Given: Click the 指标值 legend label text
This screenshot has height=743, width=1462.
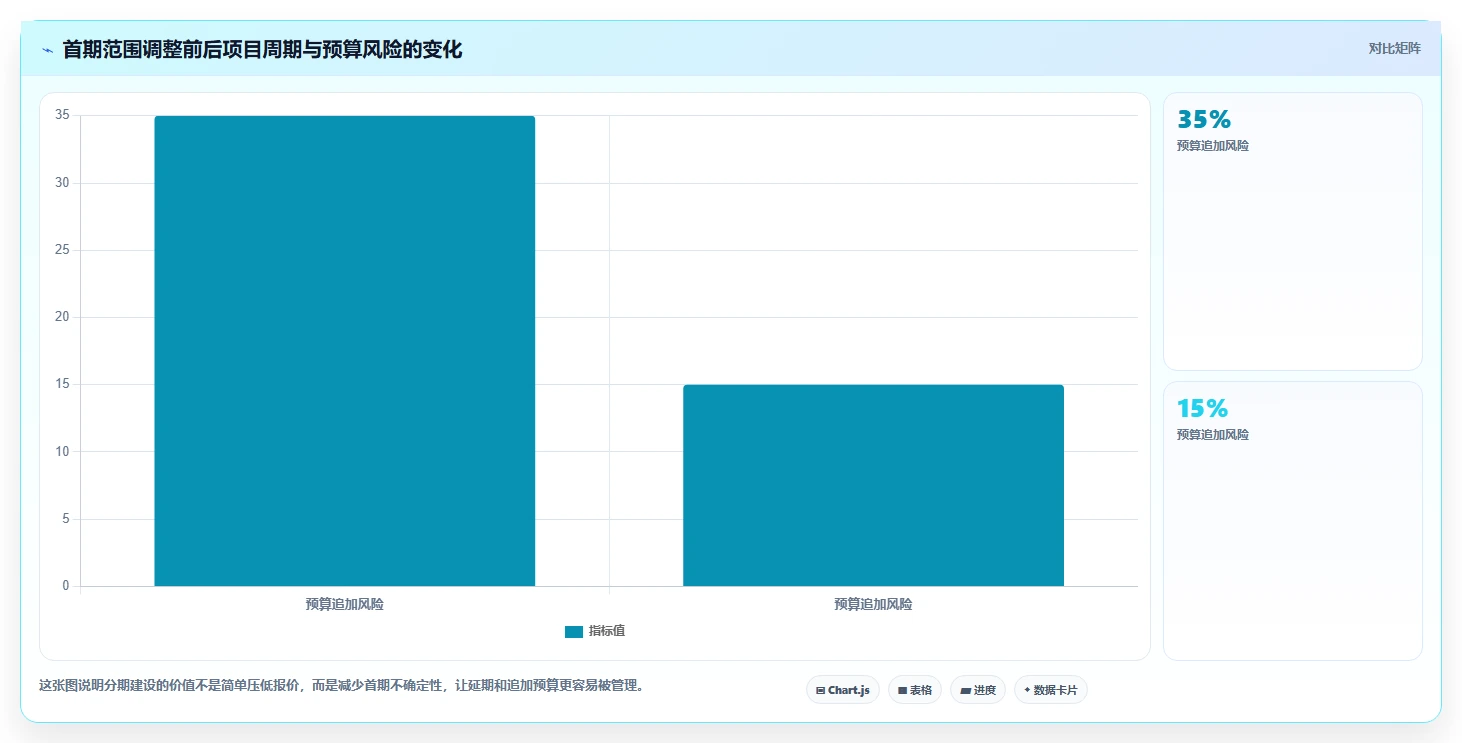Looking at the screenshot, I should 607,631.
